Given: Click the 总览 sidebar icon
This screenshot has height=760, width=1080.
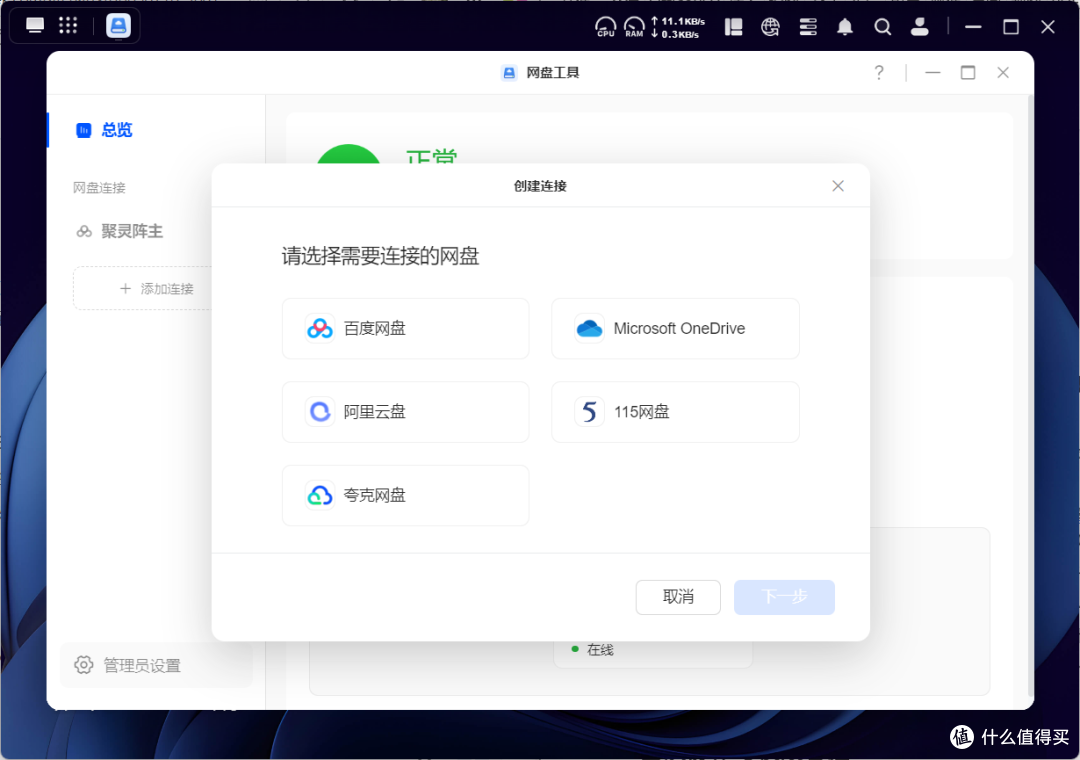Looking at the screenshot, I should (83, 130).
